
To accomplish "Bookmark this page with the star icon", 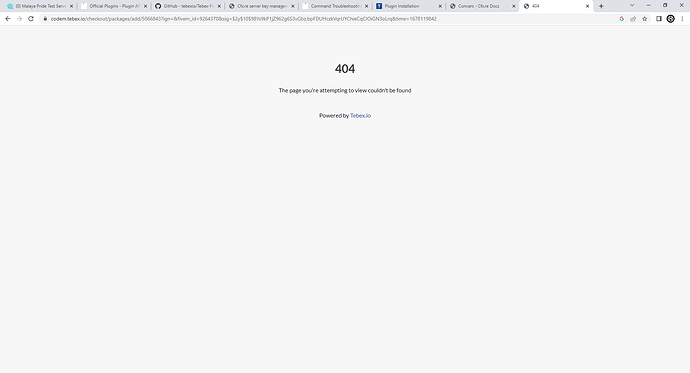I will (645, 19).
